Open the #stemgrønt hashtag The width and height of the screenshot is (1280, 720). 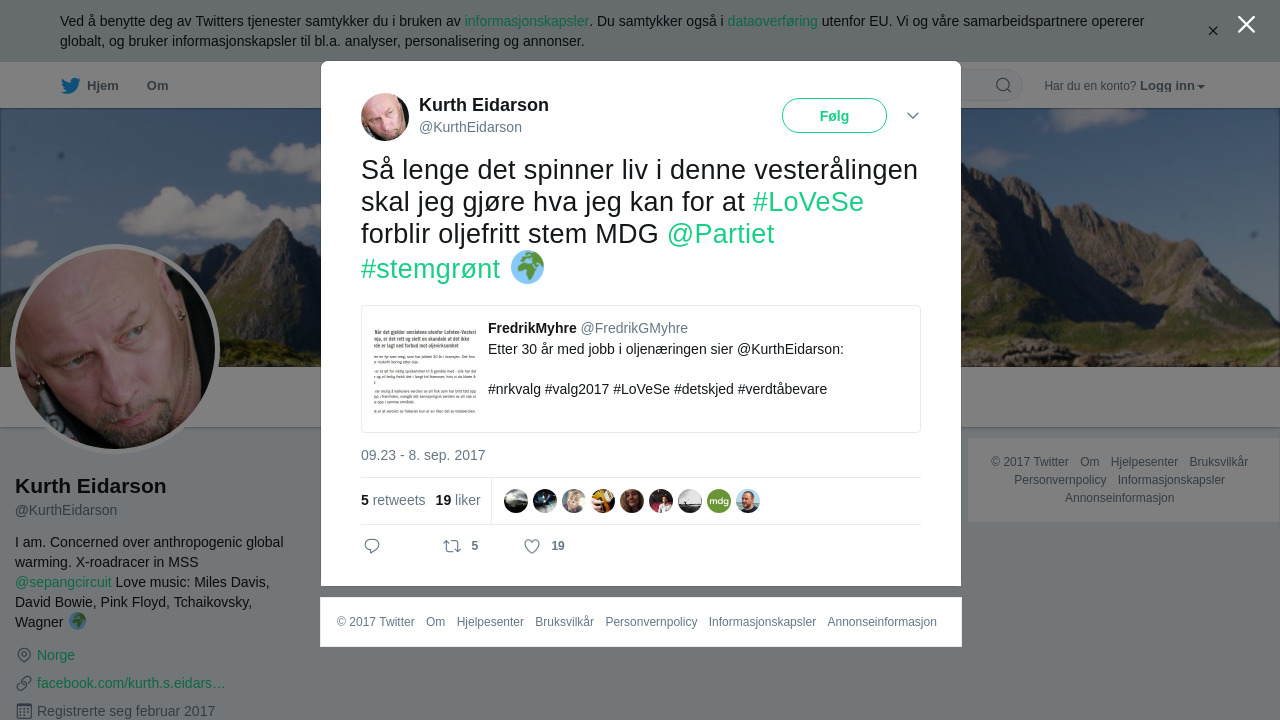pos(431,268)
